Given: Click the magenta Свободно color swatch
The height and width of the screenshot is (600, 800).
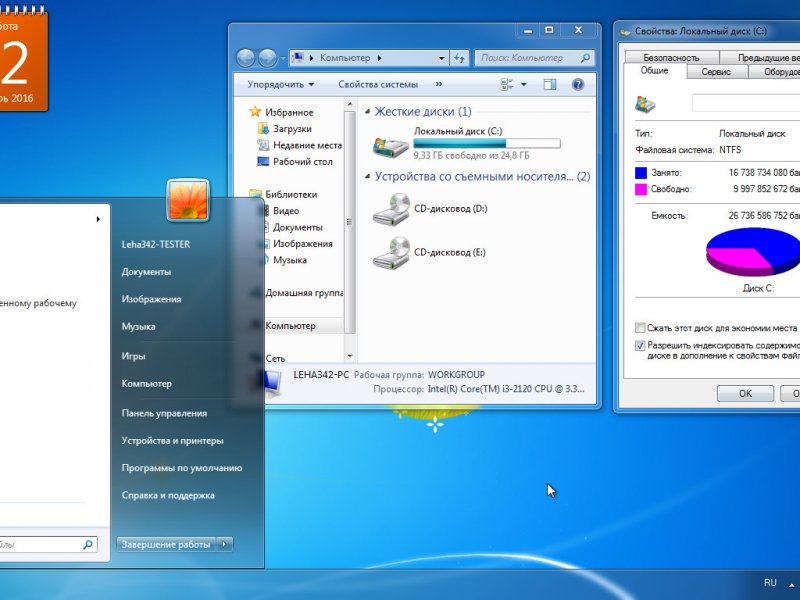Looking at the screenshot, I should (641, 189).
